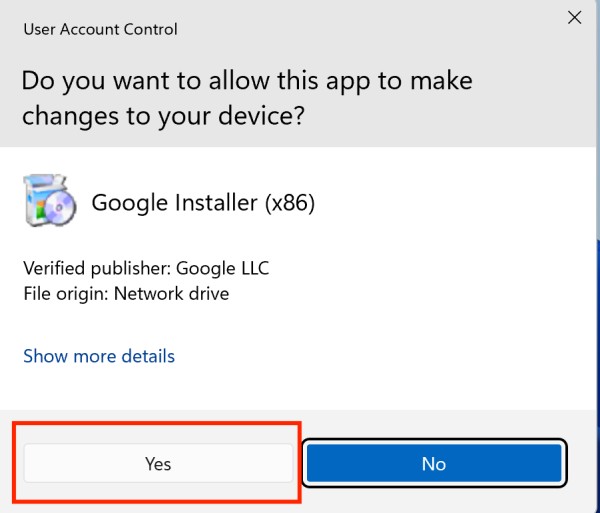
Task: Open Show more details link
Action: pyautogui.click(x=99, y=356)
